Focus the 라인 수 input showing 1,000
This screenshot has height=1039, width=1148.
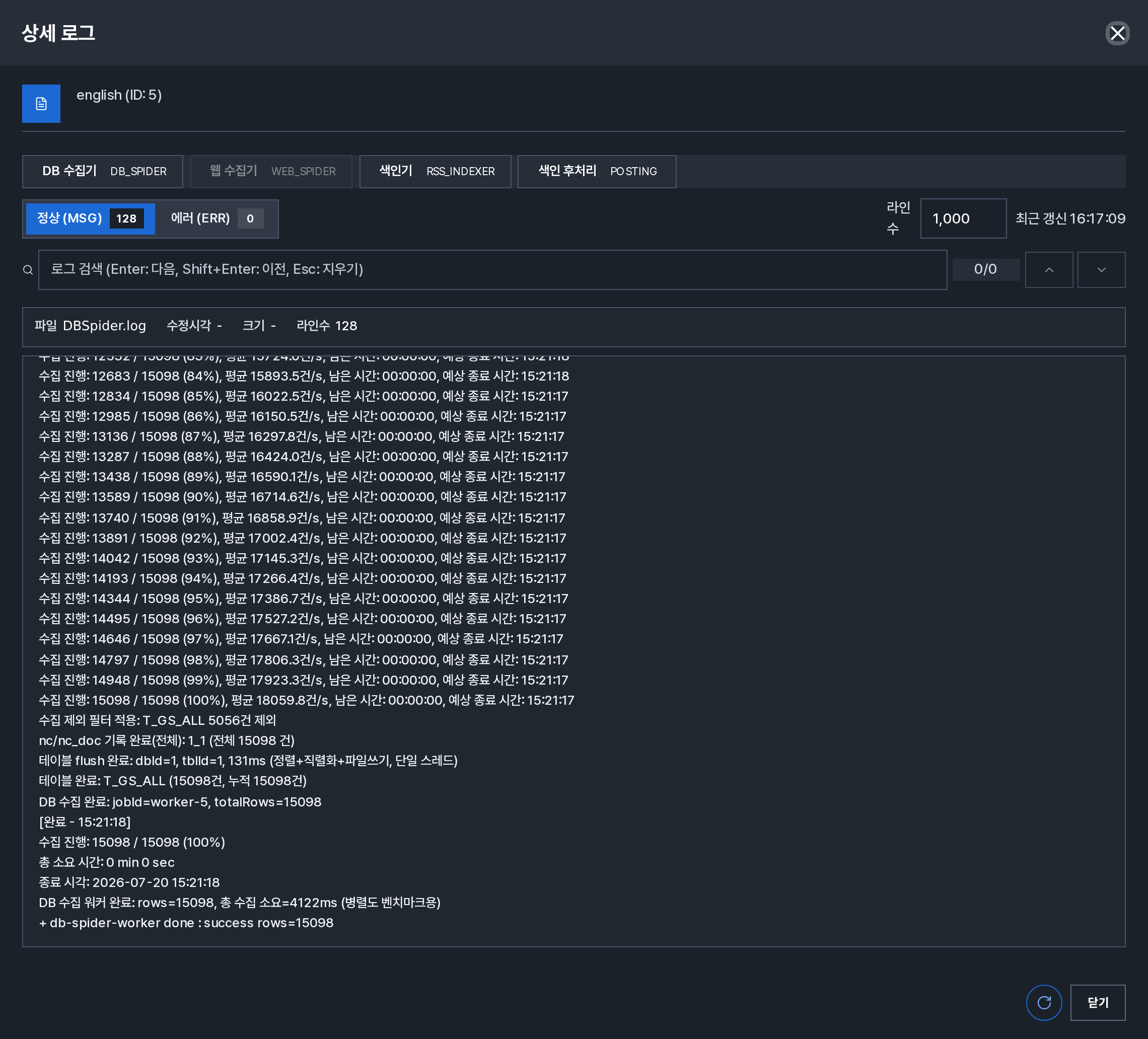963,218
